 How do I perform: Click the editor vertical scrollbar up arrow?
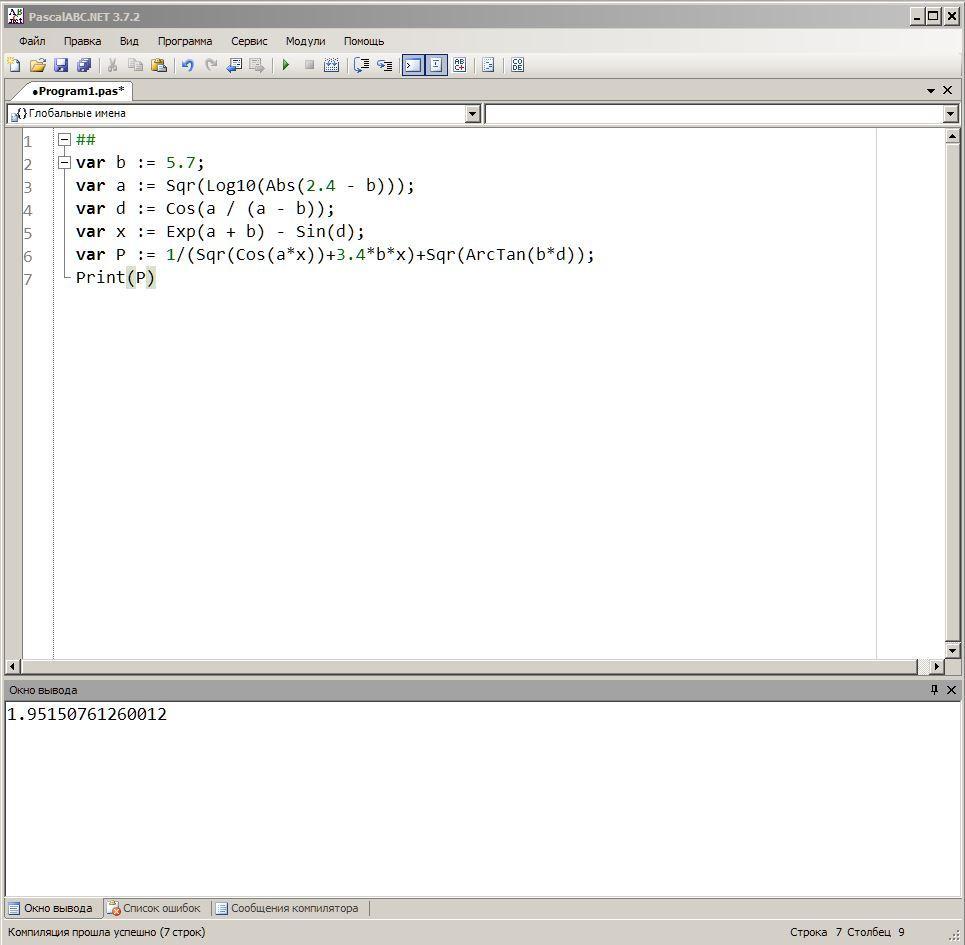(952, 136)
